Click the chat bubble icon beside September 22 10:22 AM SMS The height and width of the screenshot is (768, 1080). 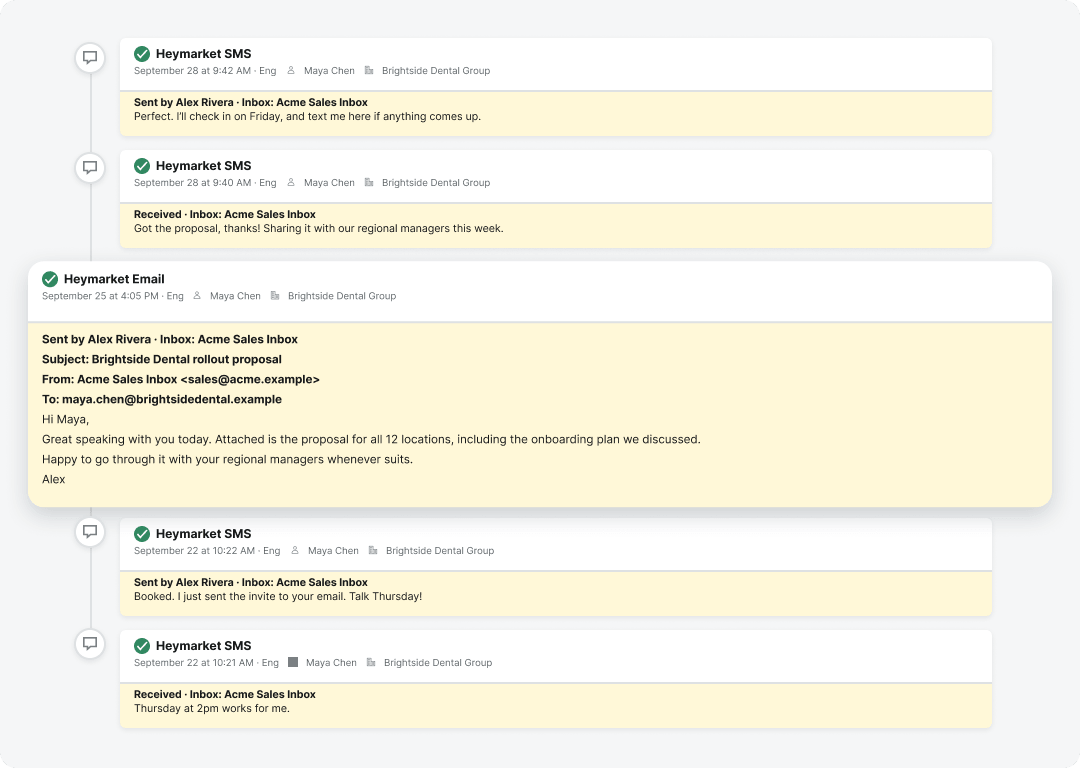[90, 531]
